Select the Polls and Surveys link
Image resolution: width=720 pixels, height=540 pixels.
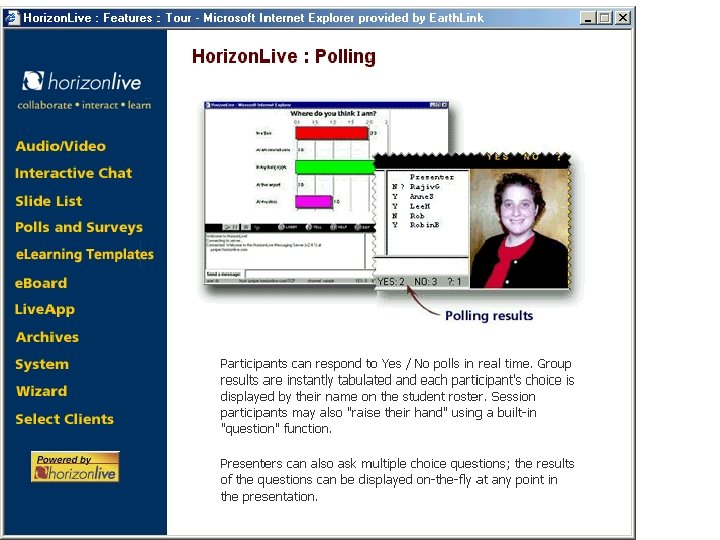(x=79, y=227)
